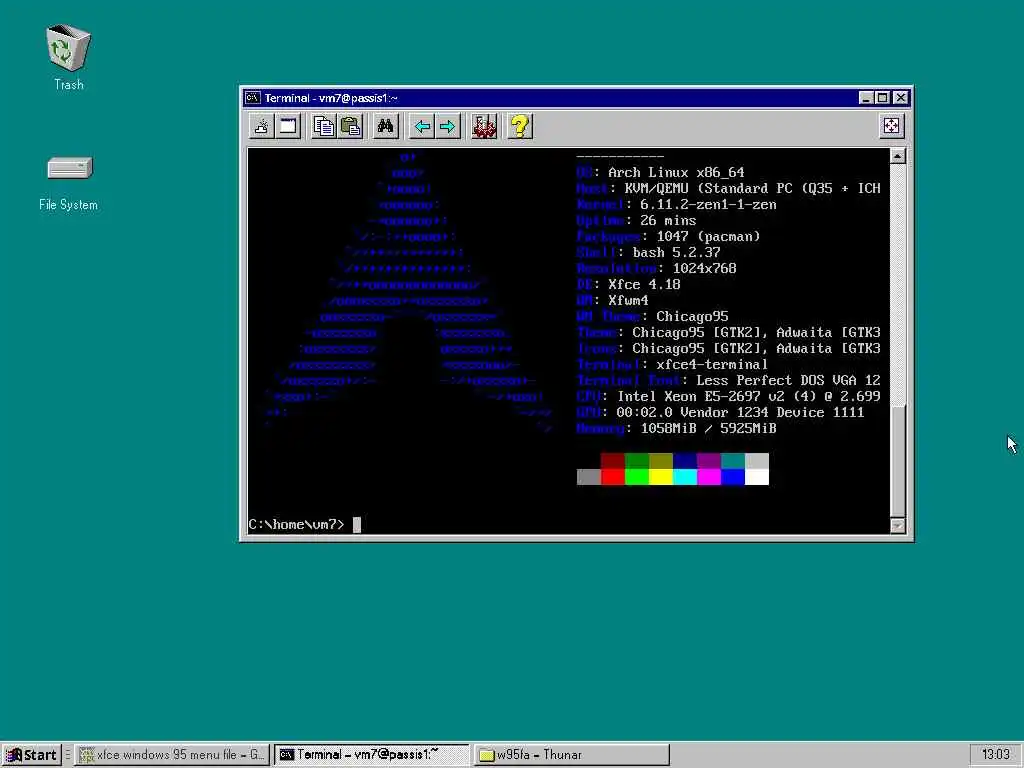Click the Terminal - vm7@passis1 taskbar button
The width and height of the screenshot is (1024, 768).
tap(372, 755)
